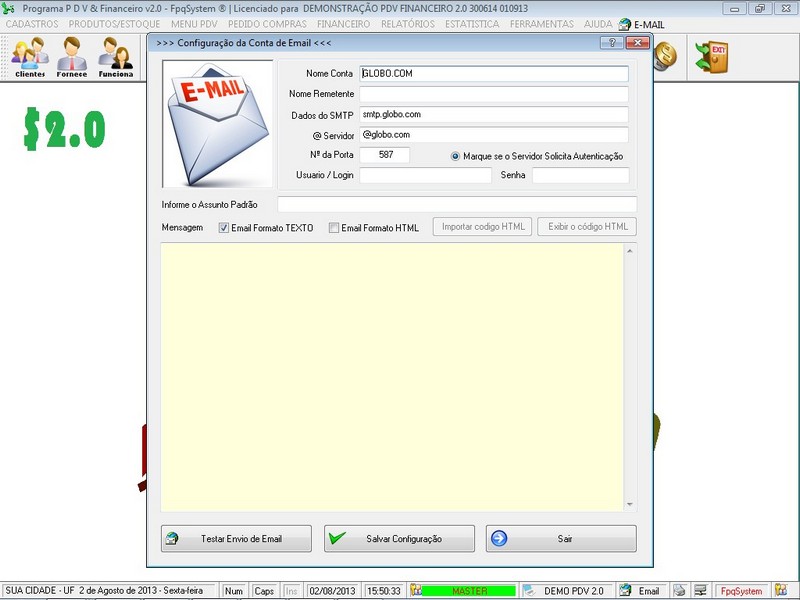This screenshot has height=600, width=800.
Task: Minimize the main application window
Action: coord(735,9)
